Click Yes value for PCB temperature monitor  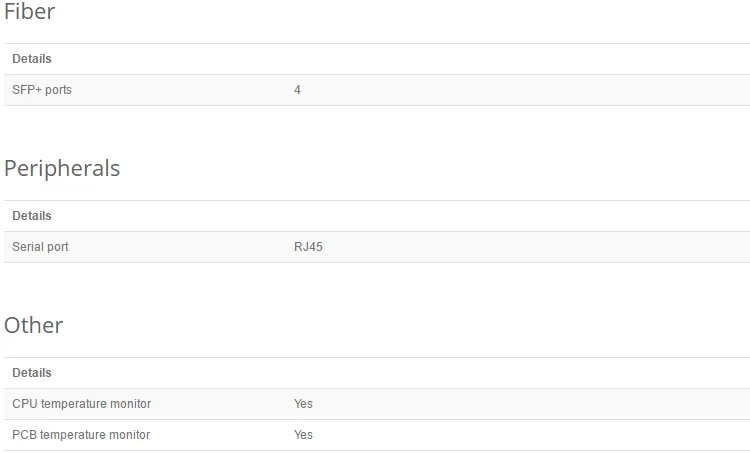coord(303,435)
